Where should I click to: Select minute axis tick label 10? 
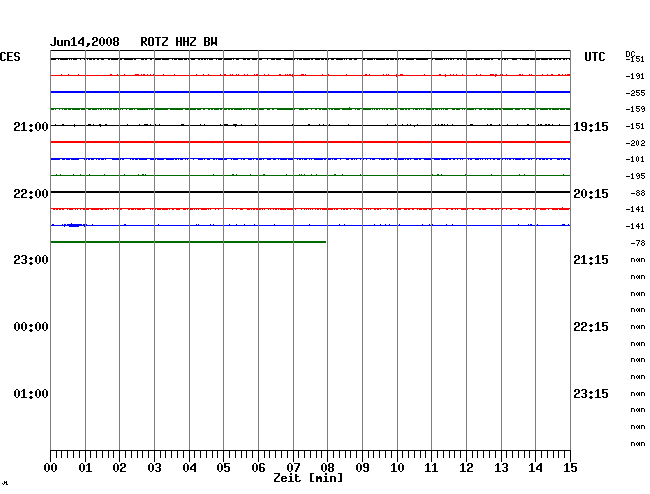coord(397,468)
